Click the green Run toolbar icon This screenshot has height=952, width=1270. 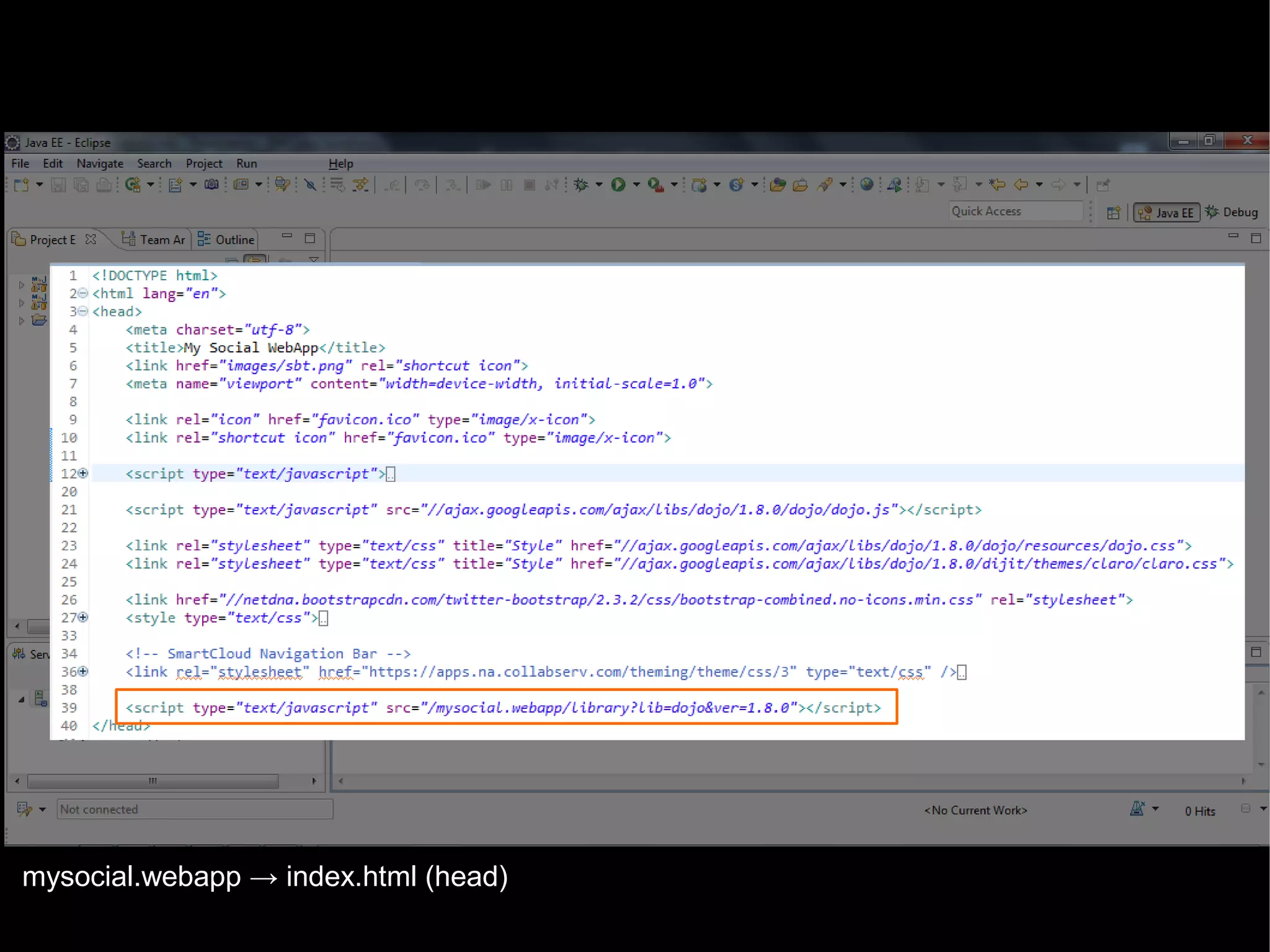click(x=618, y=185)
